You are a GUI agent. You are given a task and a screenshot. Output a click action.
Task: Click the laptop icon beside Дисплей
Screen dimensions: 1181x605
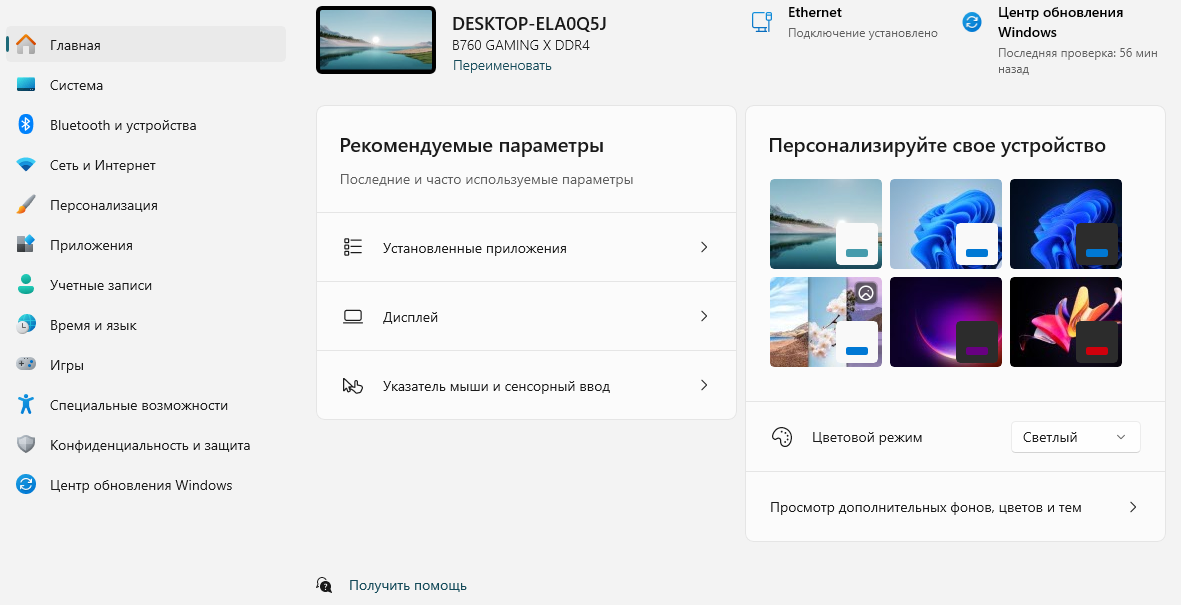(x=352, y=316)
